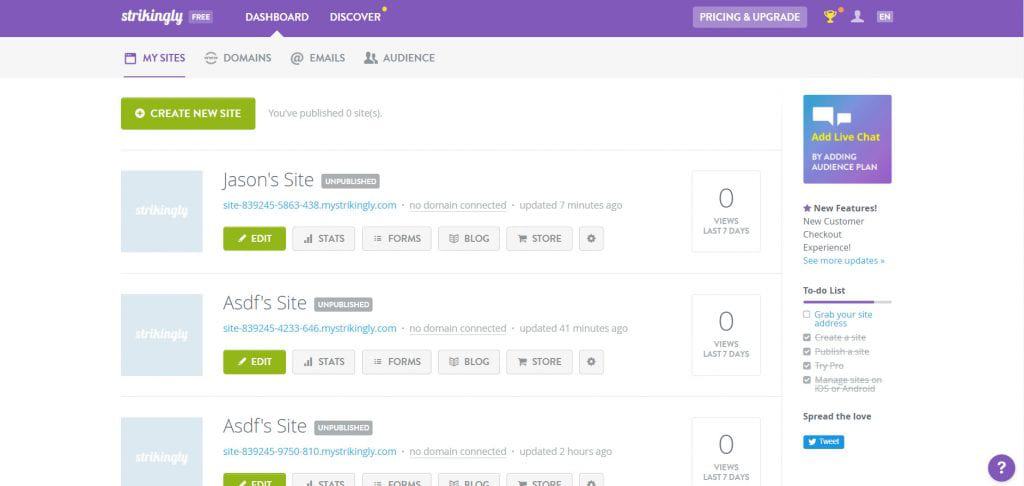Click thumbnail of site-839245-9750-810
1024x486 pixels.
tap(162, 451)
